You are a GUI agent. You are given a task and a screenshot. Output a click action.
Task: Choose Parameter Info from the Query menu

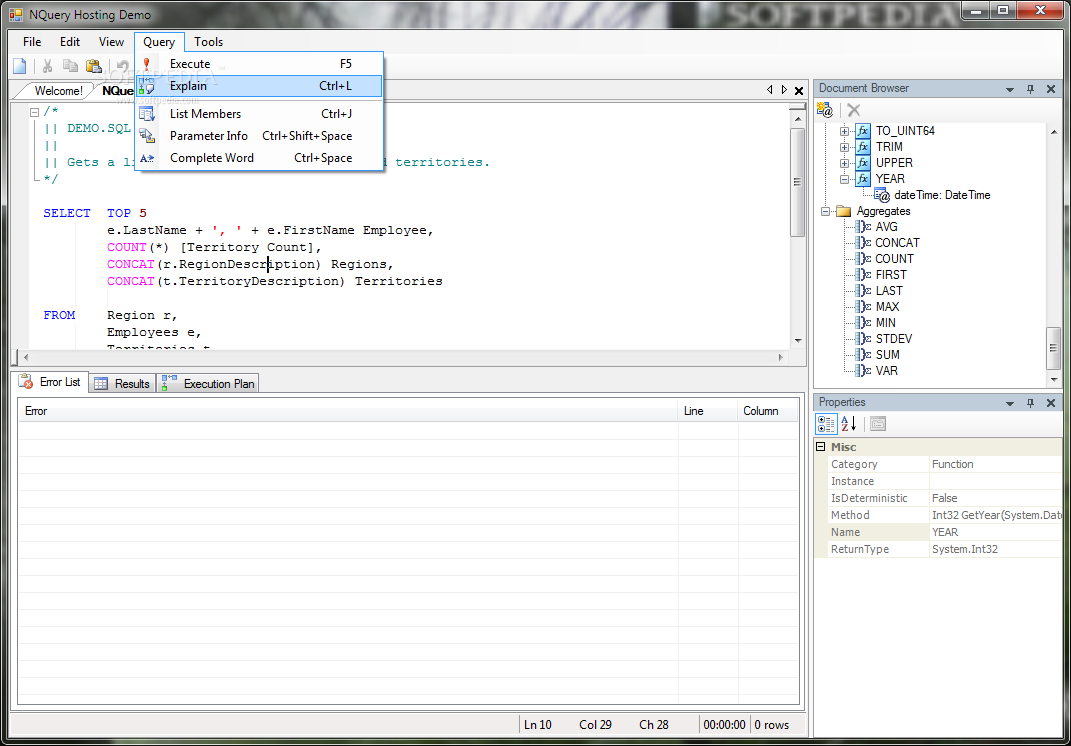pyautogui.click(x=260, y=136)
